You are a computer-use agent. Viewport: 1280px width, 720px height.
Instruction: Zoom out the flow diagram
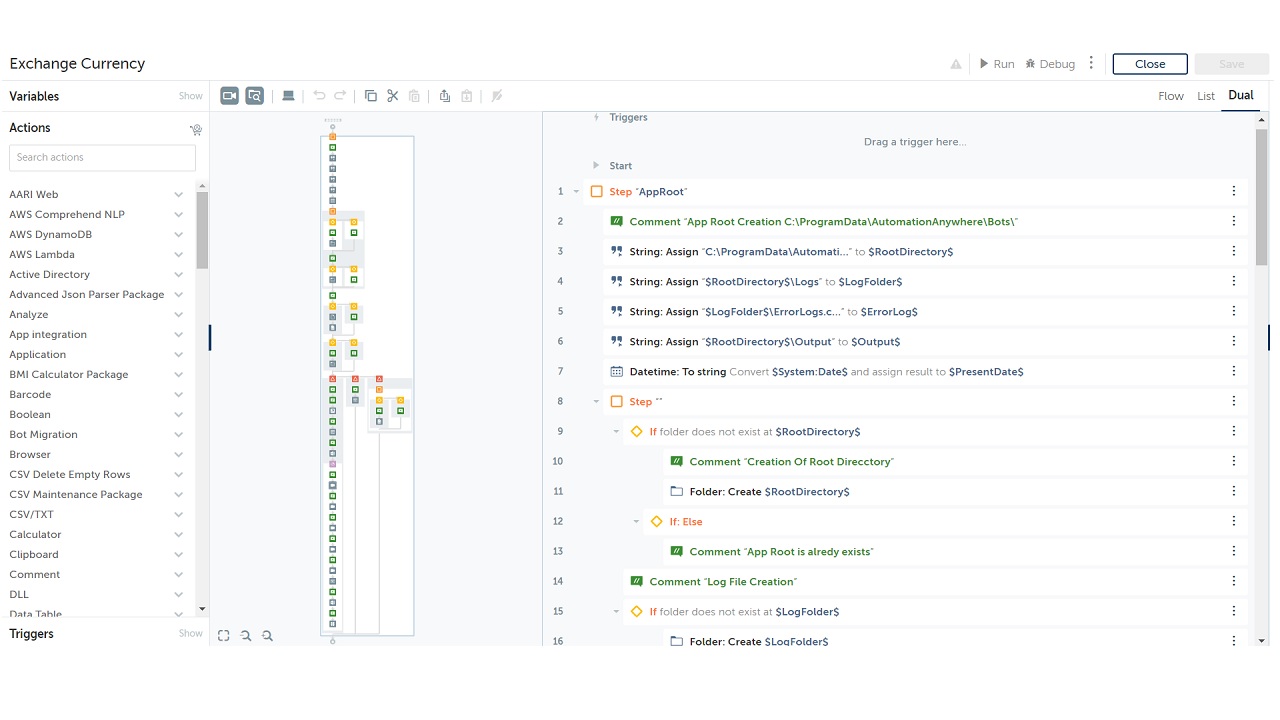click(x=246, y=635)
